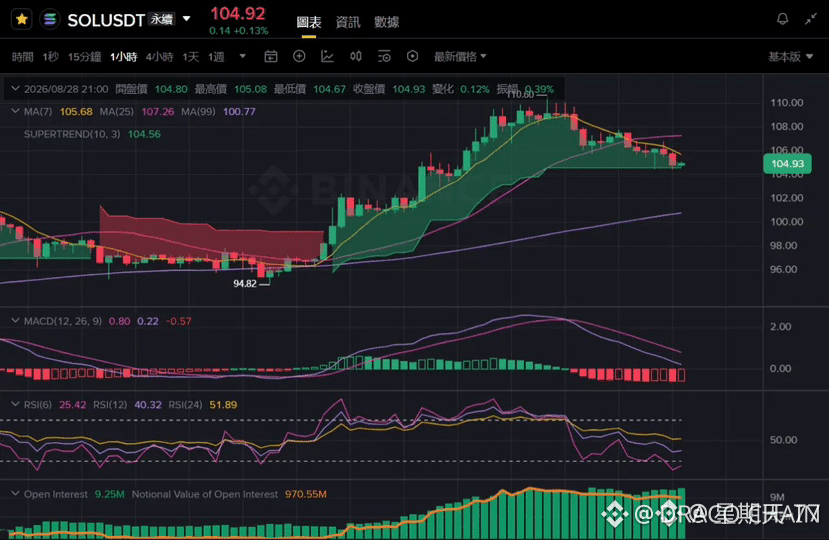Screen dimensions: 829x540
Task: Select the 1秒 interval
Action: pyautogui.click(x=50, y=57)
